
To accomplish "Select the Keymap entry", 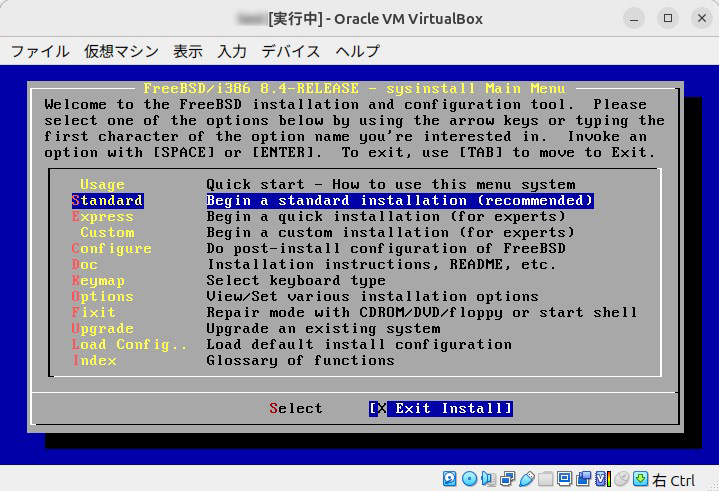I will (x=98, y=281).
